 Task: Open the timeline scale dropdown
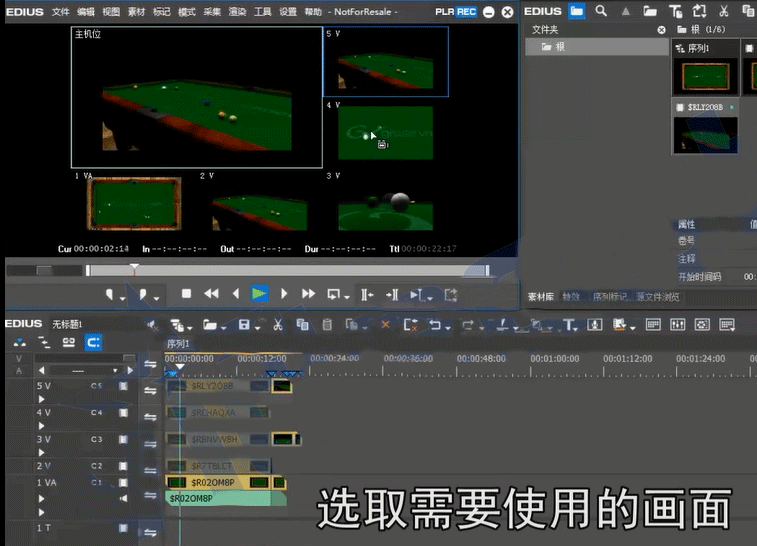click(x=115, y=371)
